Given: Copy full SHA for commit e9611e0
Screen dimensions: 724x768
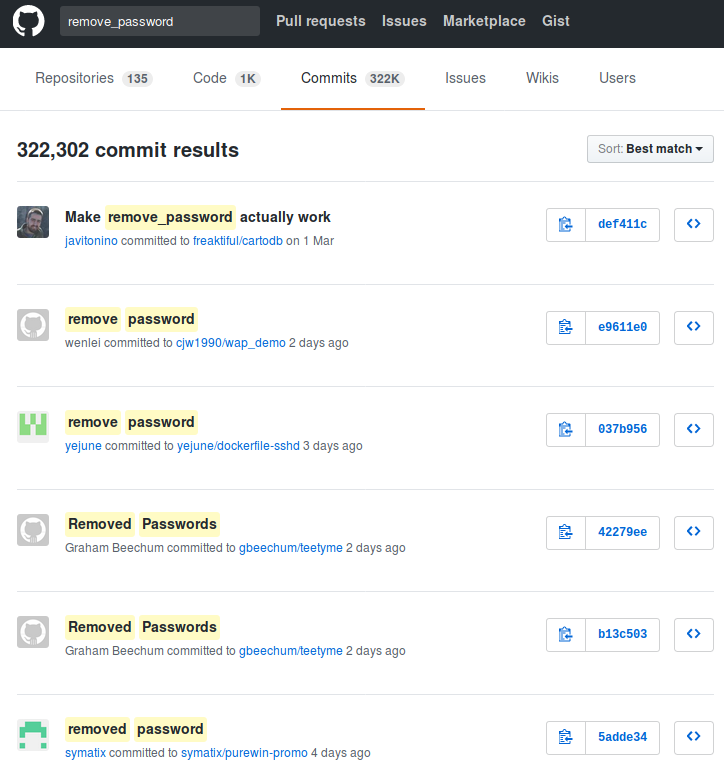Looking at the screenshot, I should pos(566,327).
